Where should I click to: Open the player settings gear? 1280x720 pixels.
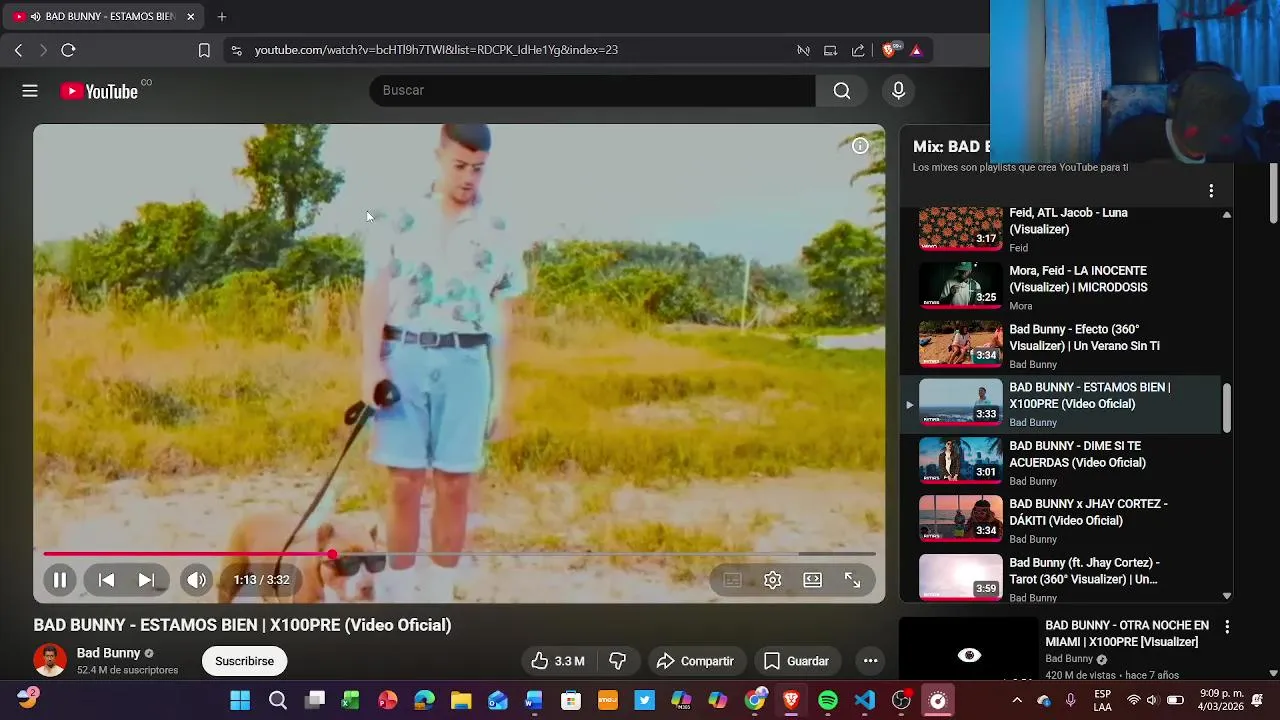pos(773,580)
